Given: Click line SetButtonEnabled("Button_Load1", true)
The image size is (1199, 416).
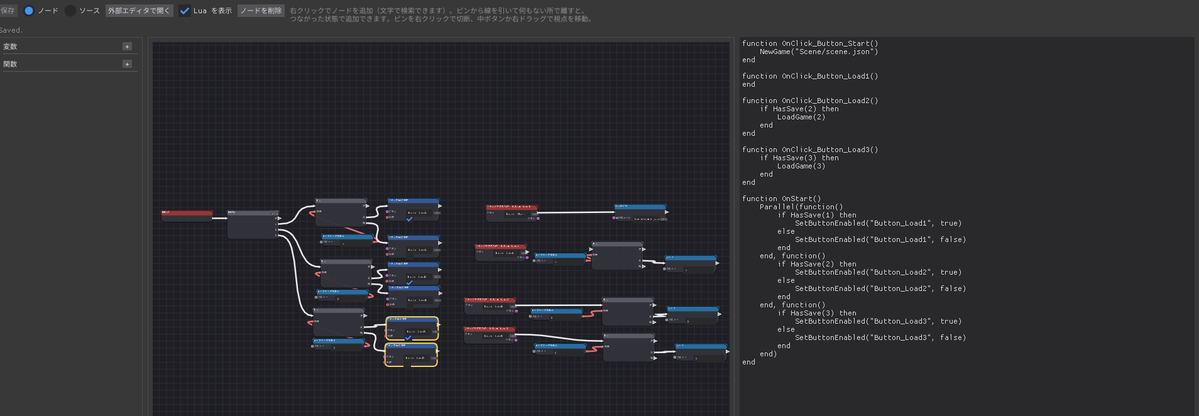Looking at the screenshot, I should 878,223.
